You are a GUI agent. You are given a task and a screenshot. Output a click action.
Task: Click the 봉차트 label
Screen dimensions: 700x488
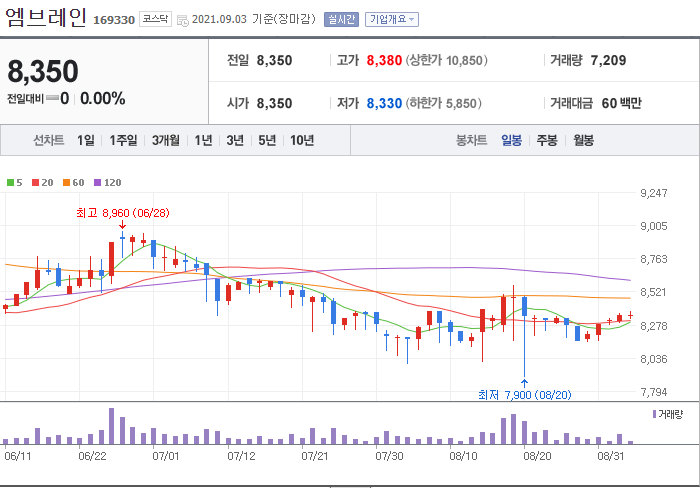tap(471, 140)
